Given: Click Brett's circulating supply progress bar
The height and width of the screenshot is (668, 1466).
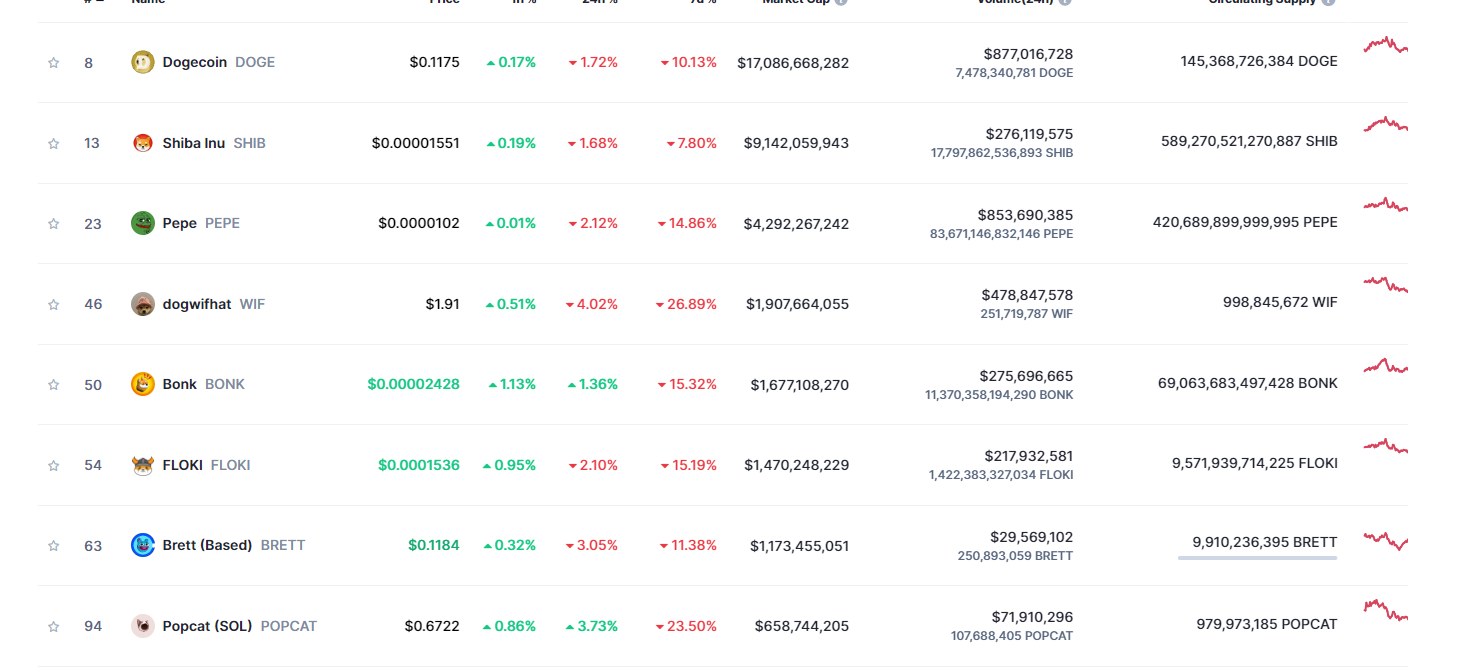Looking at the screenshot, I should 1257,558.
